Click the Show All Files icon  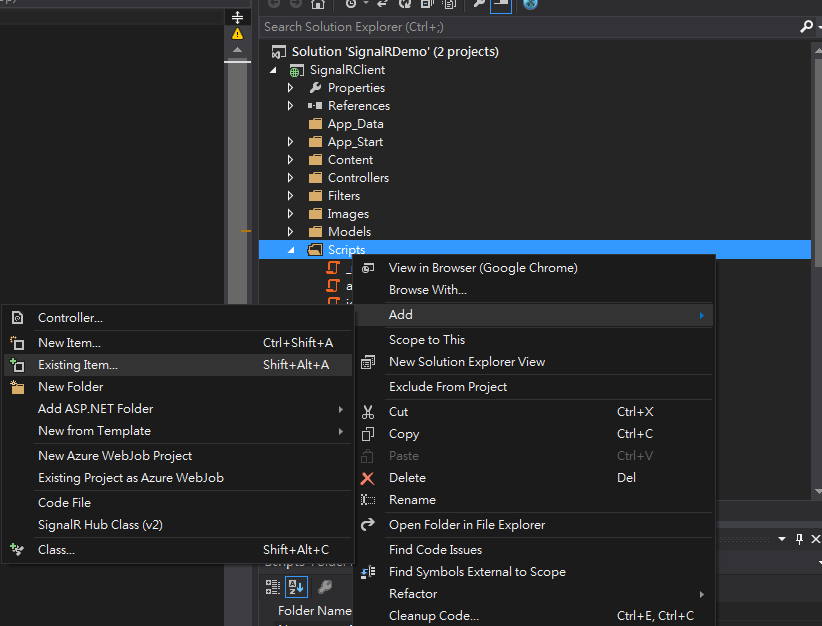click(x=449, y=4)
